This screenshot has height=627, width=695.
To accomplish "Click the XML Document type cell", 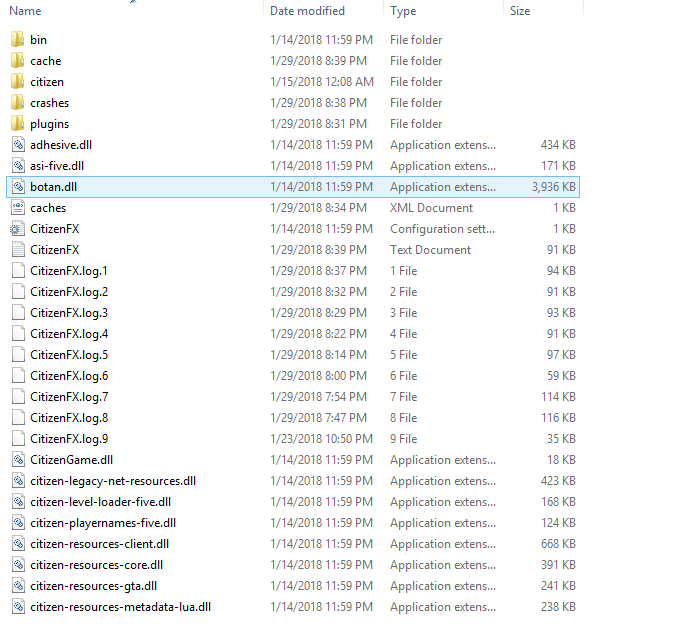I will (x=431, y=208).
